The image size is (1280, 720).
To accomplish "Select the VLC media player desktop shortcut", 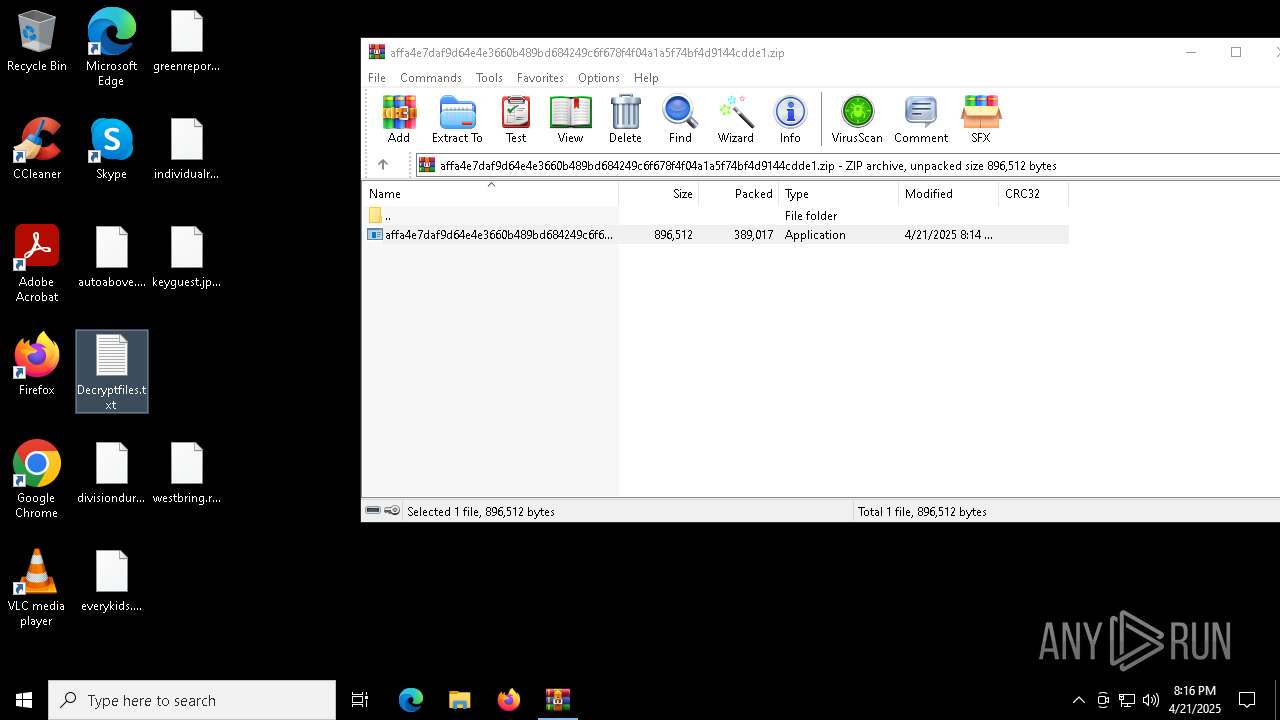I will [37, 588].
